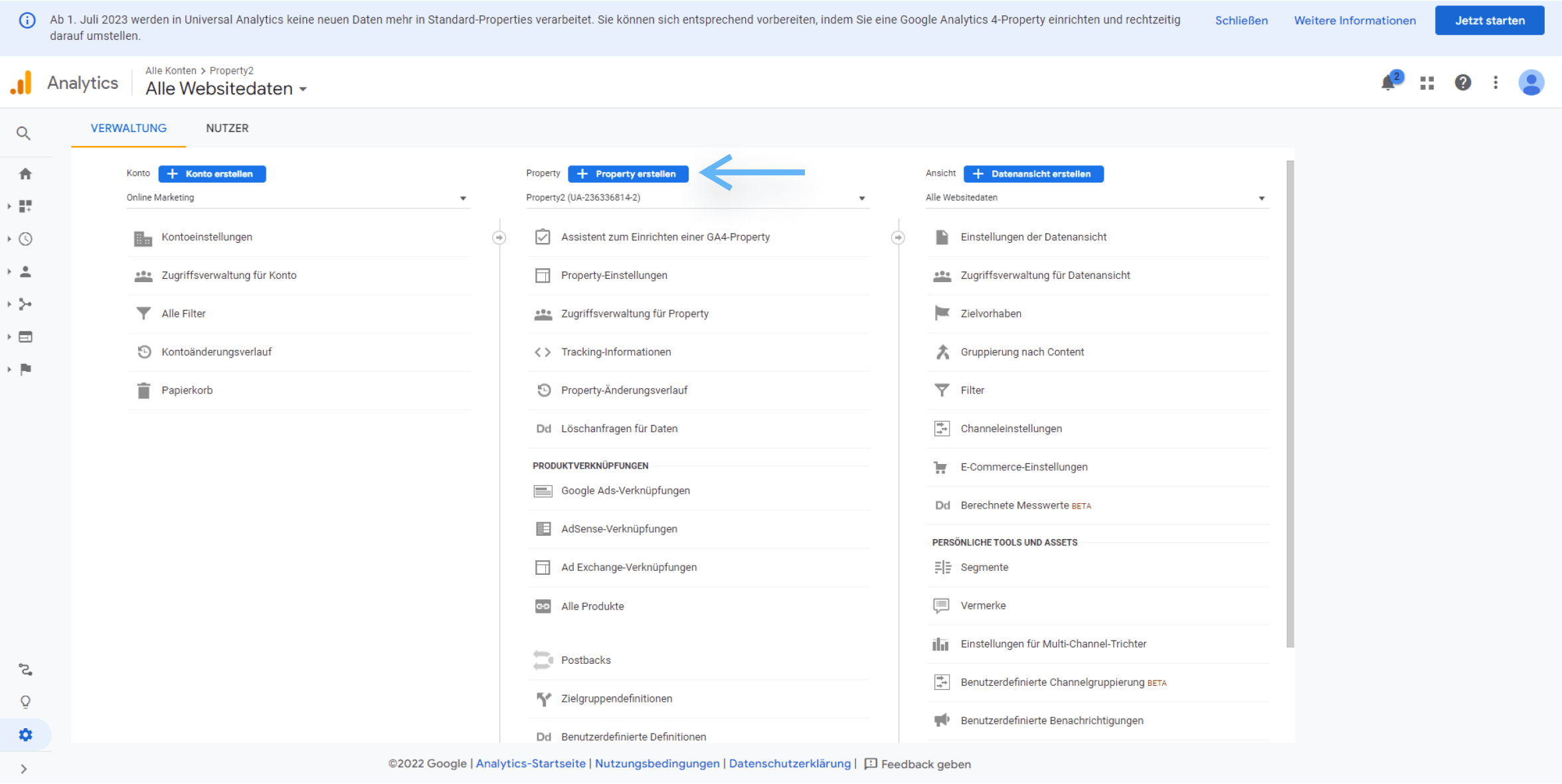Open Segmente under personal tools
The image size is (1562, 784).
pyautogui.click(x=984, y=567)
